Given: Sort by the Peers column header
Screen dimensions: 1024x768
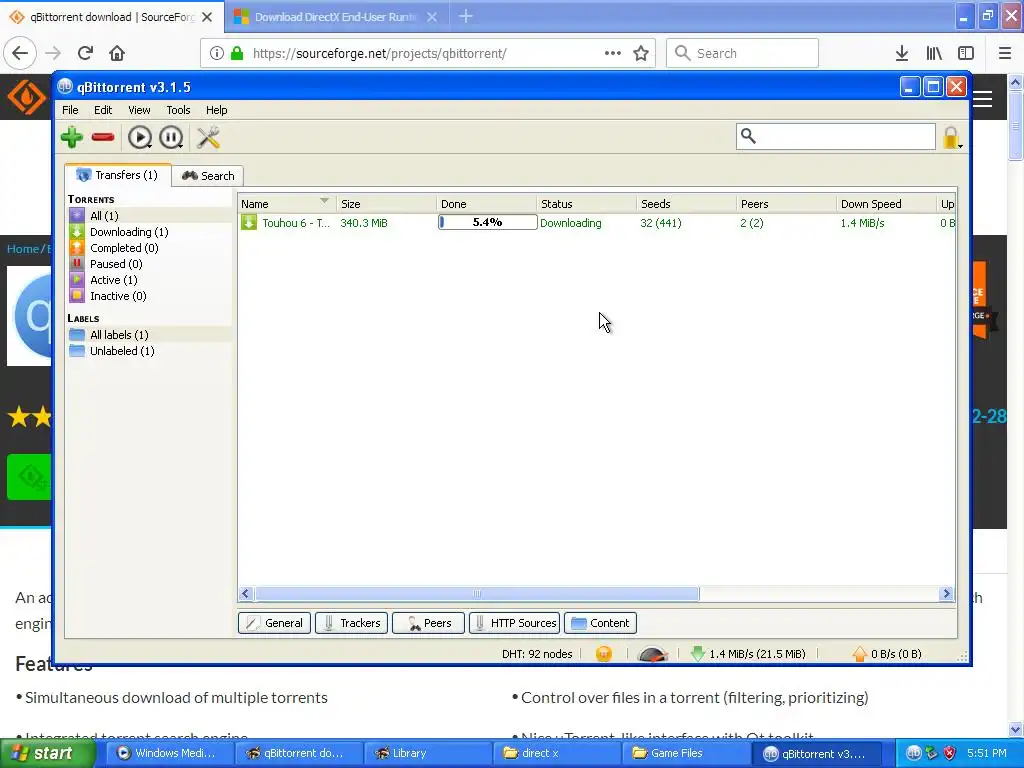Looking at the screenshot, I should 786,204.
